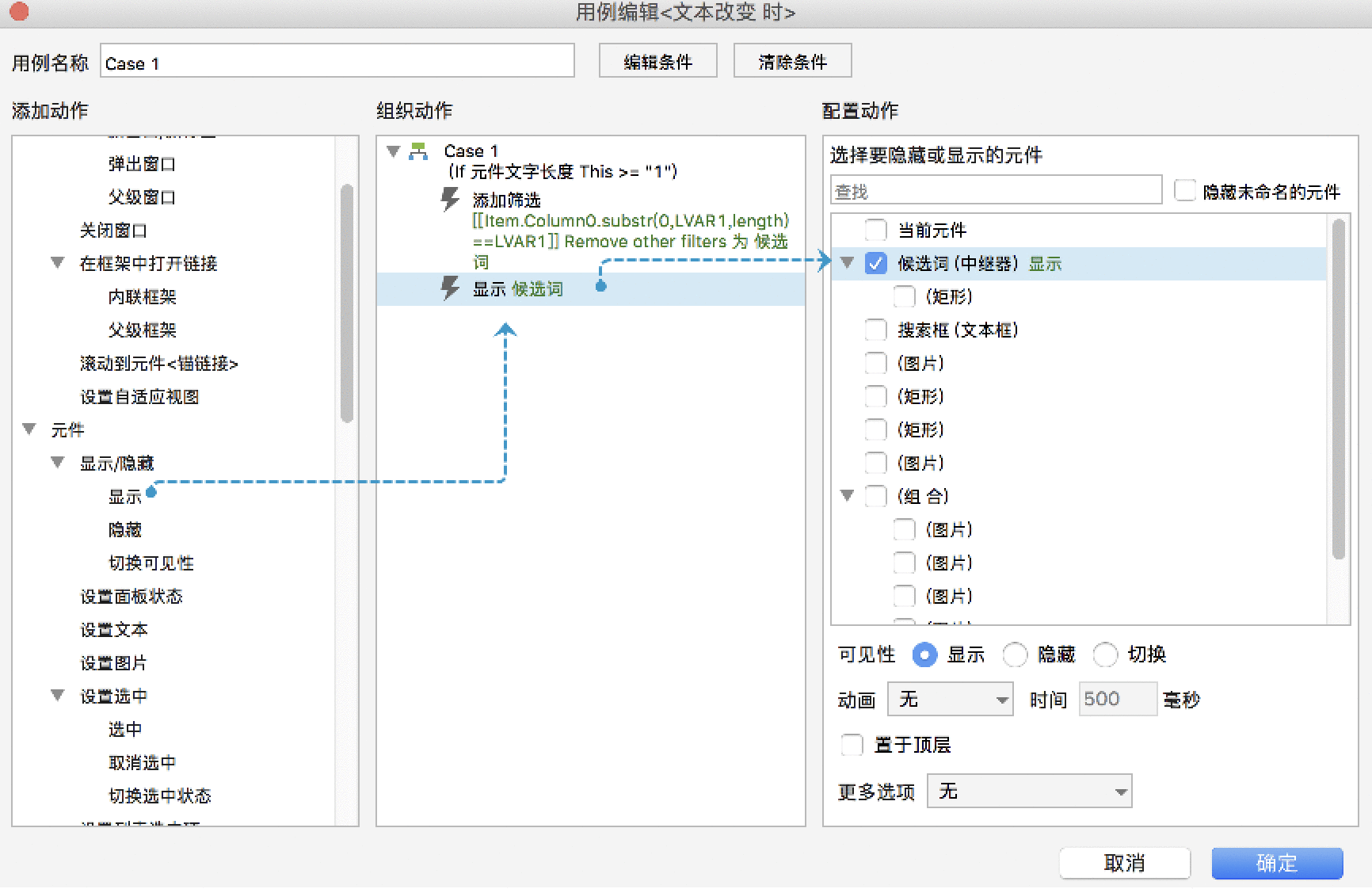The width and height of the screenshot is (1372, 889).
Task: Uncheck 候选词 (中继器) checkbox
Action: (x=875, y=264)
